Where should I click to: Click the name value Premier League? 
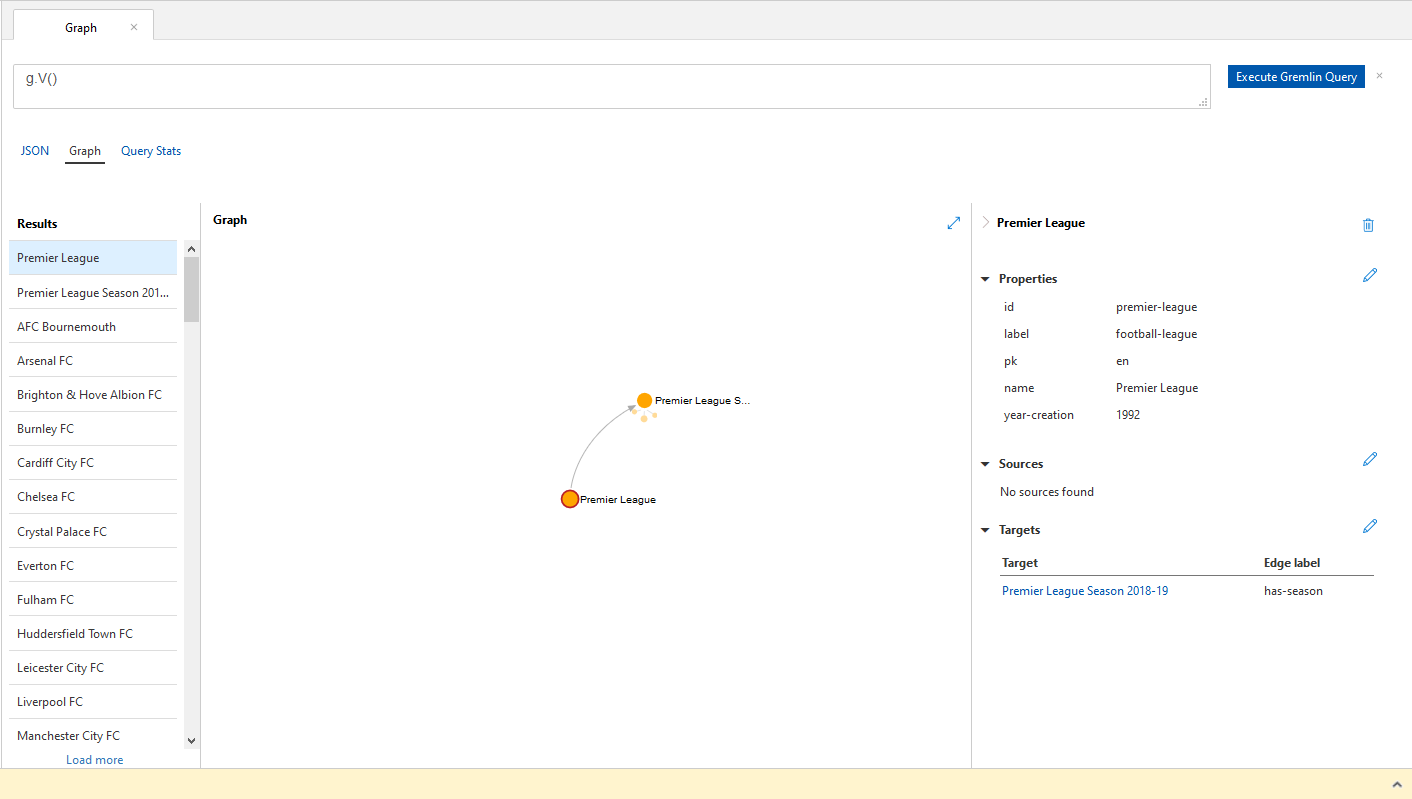click(1157, 388)
